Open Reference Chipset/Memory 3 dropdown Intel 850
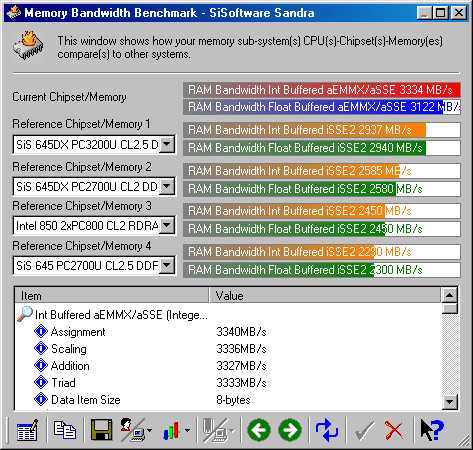473x450 pixels. (x=94, y=226)
